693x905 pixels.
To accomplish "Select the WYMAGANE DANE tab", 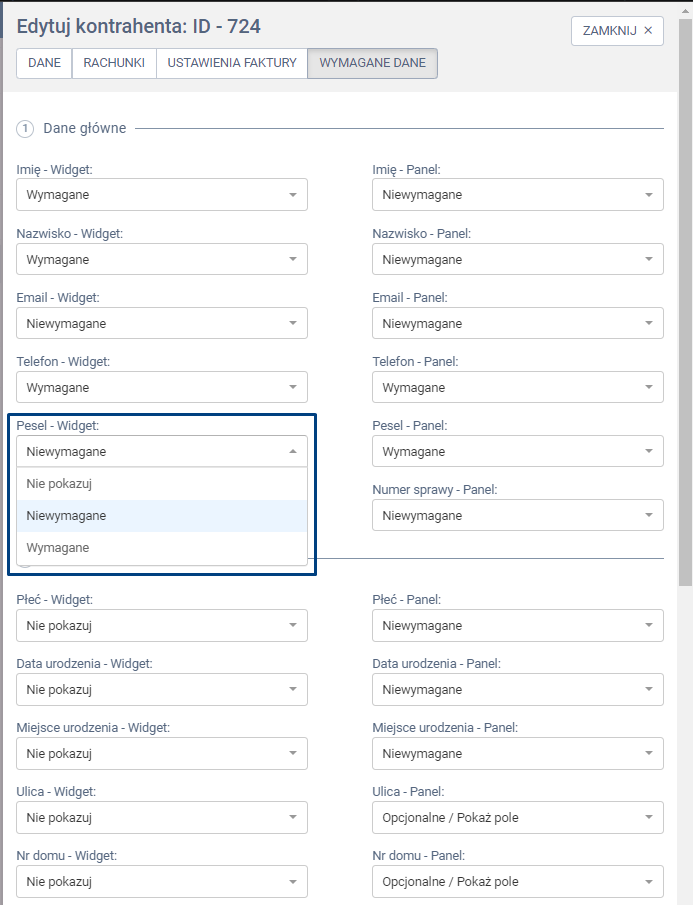I will 372,63.
